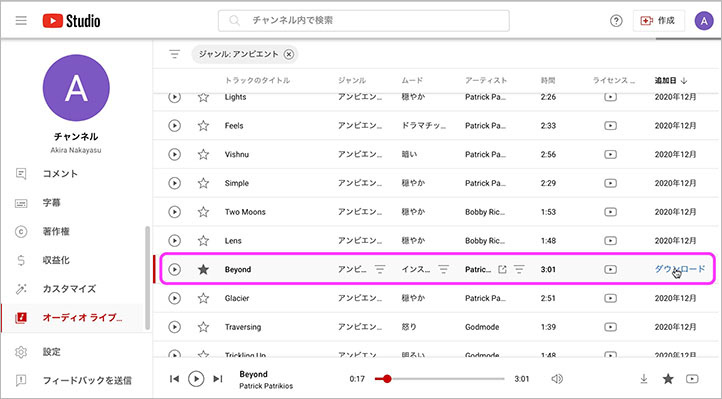Open the hamburger navigation menu

tap(21, 21)
